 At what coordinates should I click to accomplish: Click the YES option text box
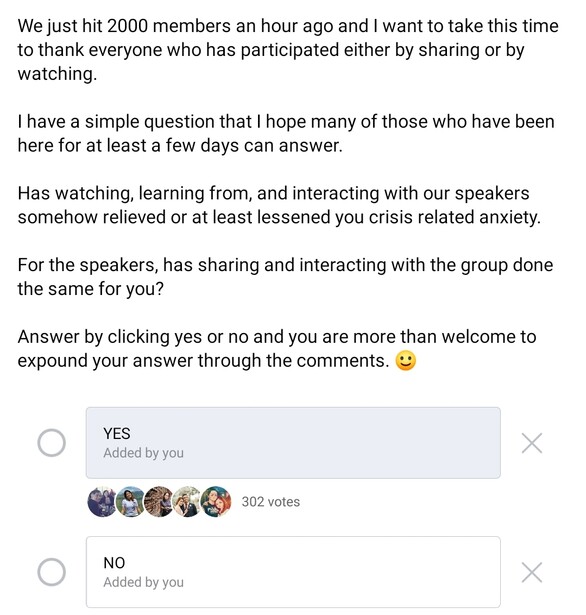293,443
